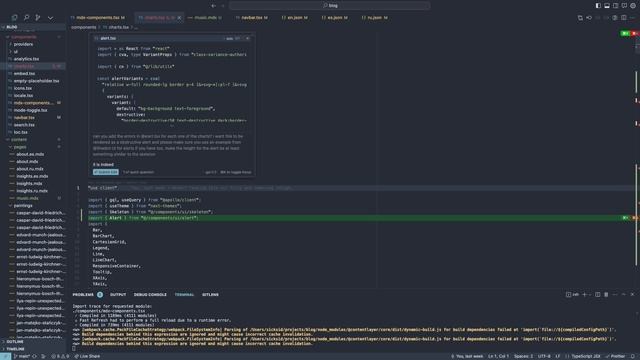Switch to the es.json tab
Screen dimensions: 640x360
[x=335, y=18]
